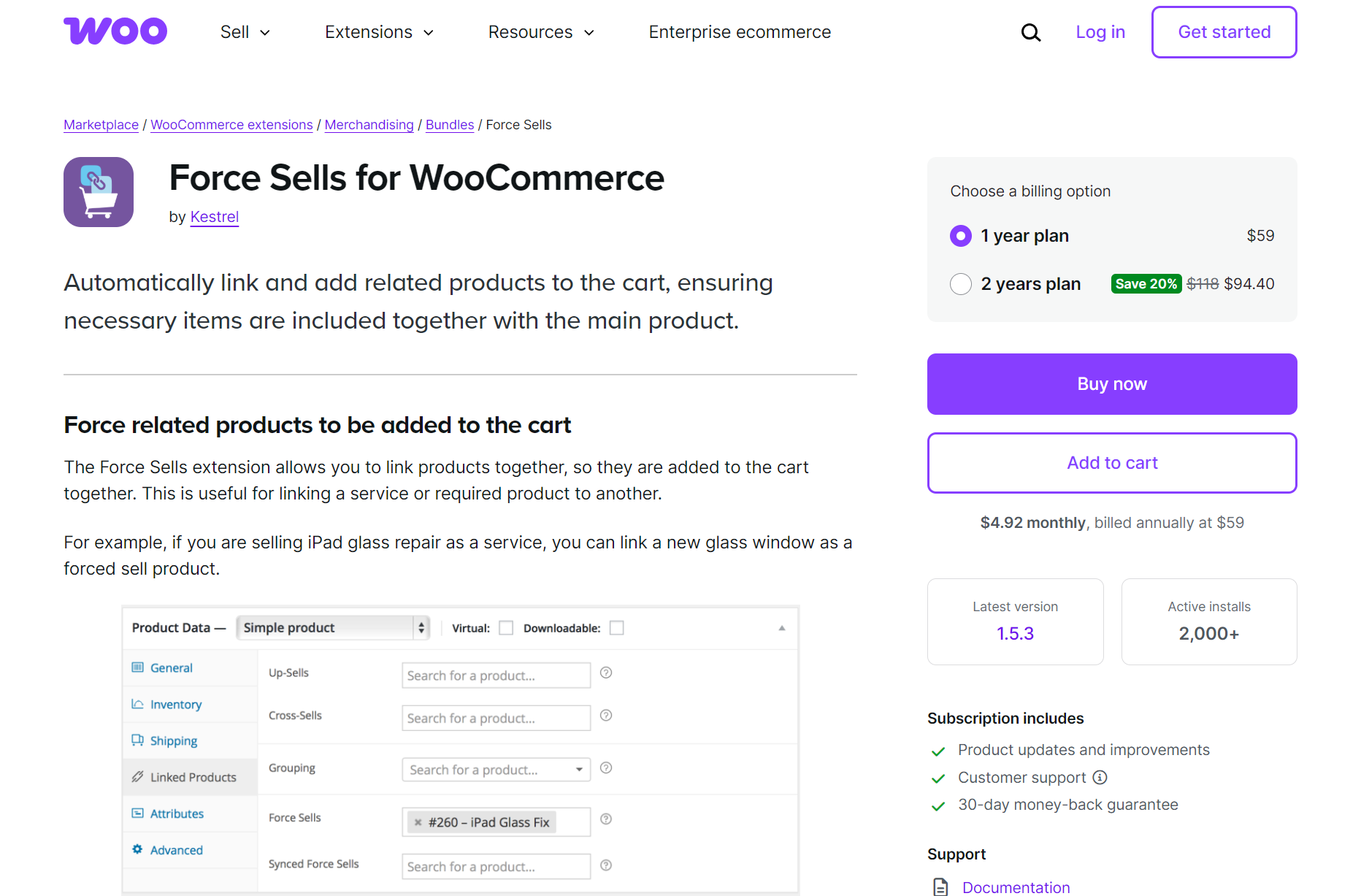
Task: Click the Up-Sells search field
Action: click(x=496, y=675)
